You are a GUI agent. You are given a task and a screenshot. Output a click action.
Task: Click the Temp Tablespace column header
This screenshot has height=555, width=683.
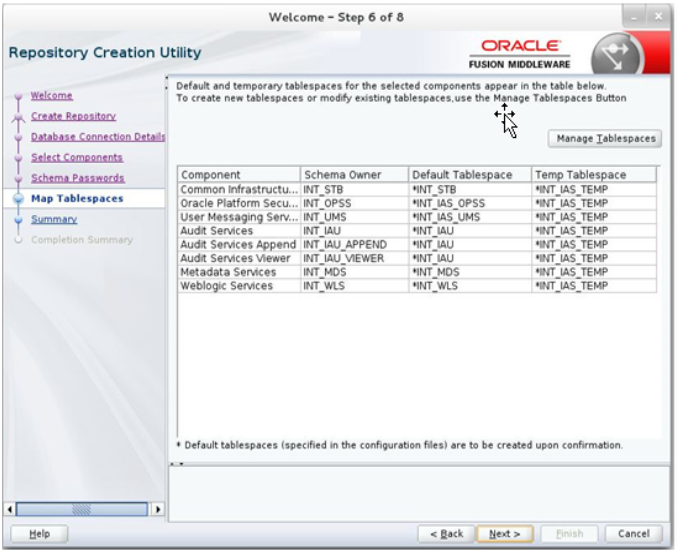(x=594, y=175)
